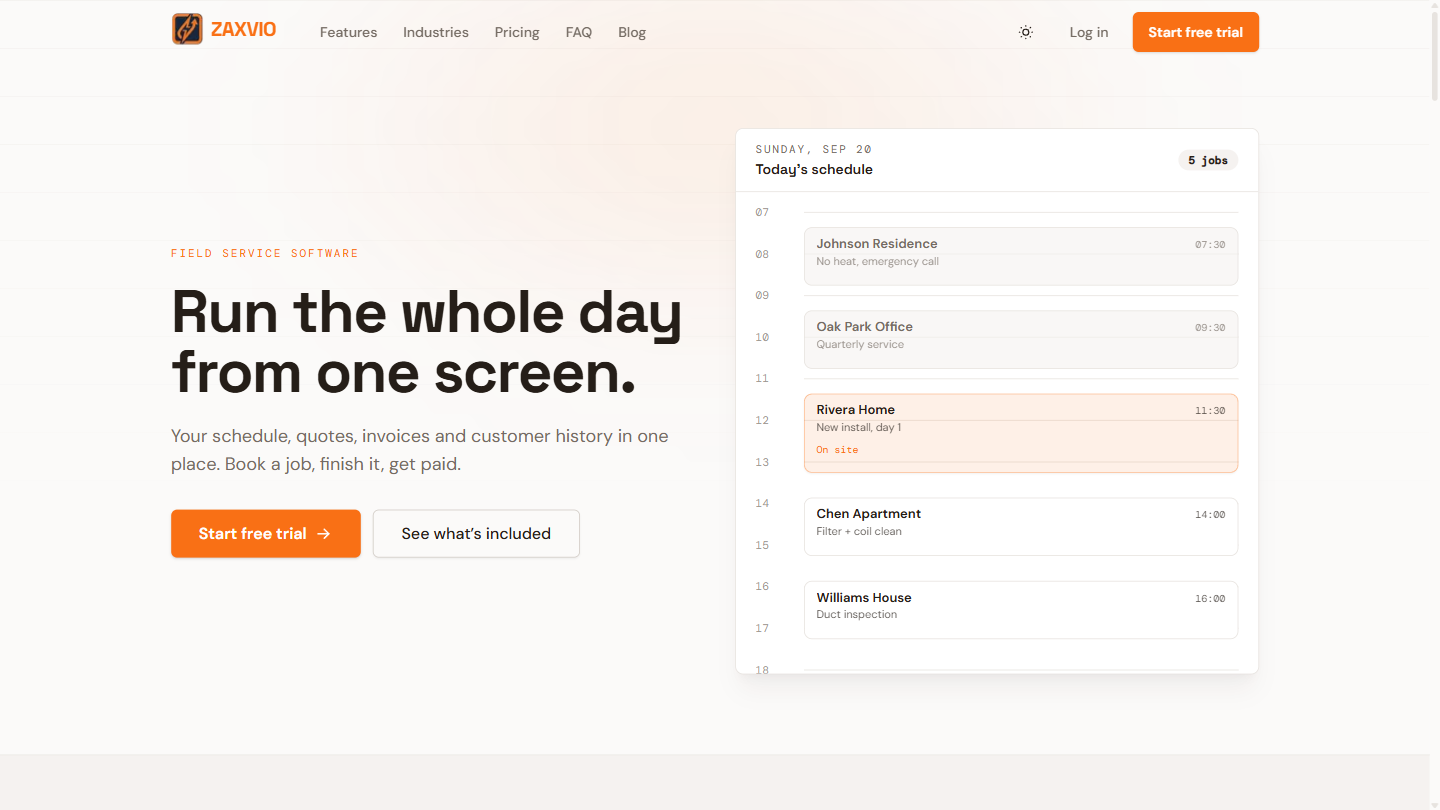This screenshot has height=810, width=1440.
Task: Click the ZAXVIO brand name text
Action: point(244,30)
